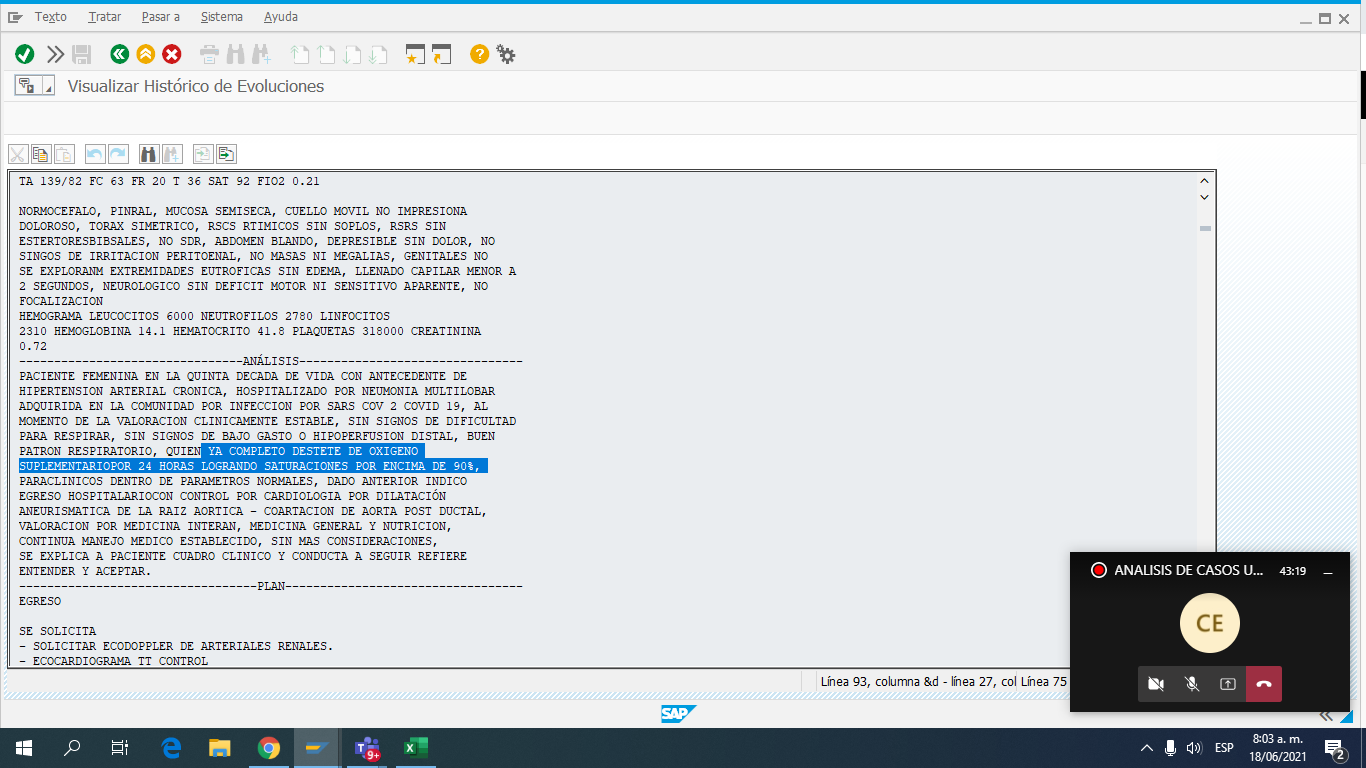Open Help with the question mark icon
1366x768 pixels.
[x=480, y=54]
